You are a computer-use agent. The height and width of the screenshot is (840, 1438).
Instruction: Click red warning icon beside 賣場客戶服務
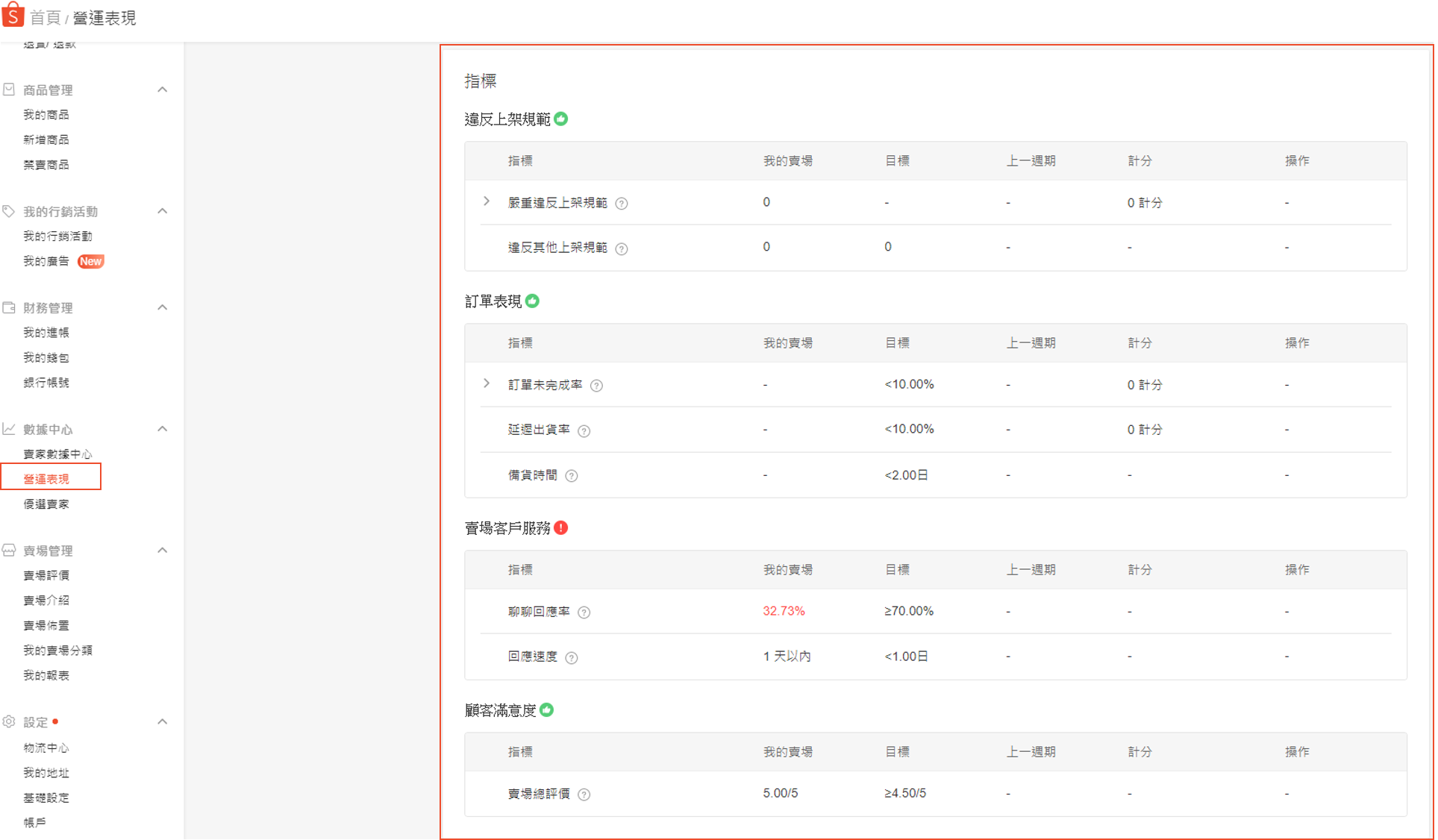(x=561, y=528)
